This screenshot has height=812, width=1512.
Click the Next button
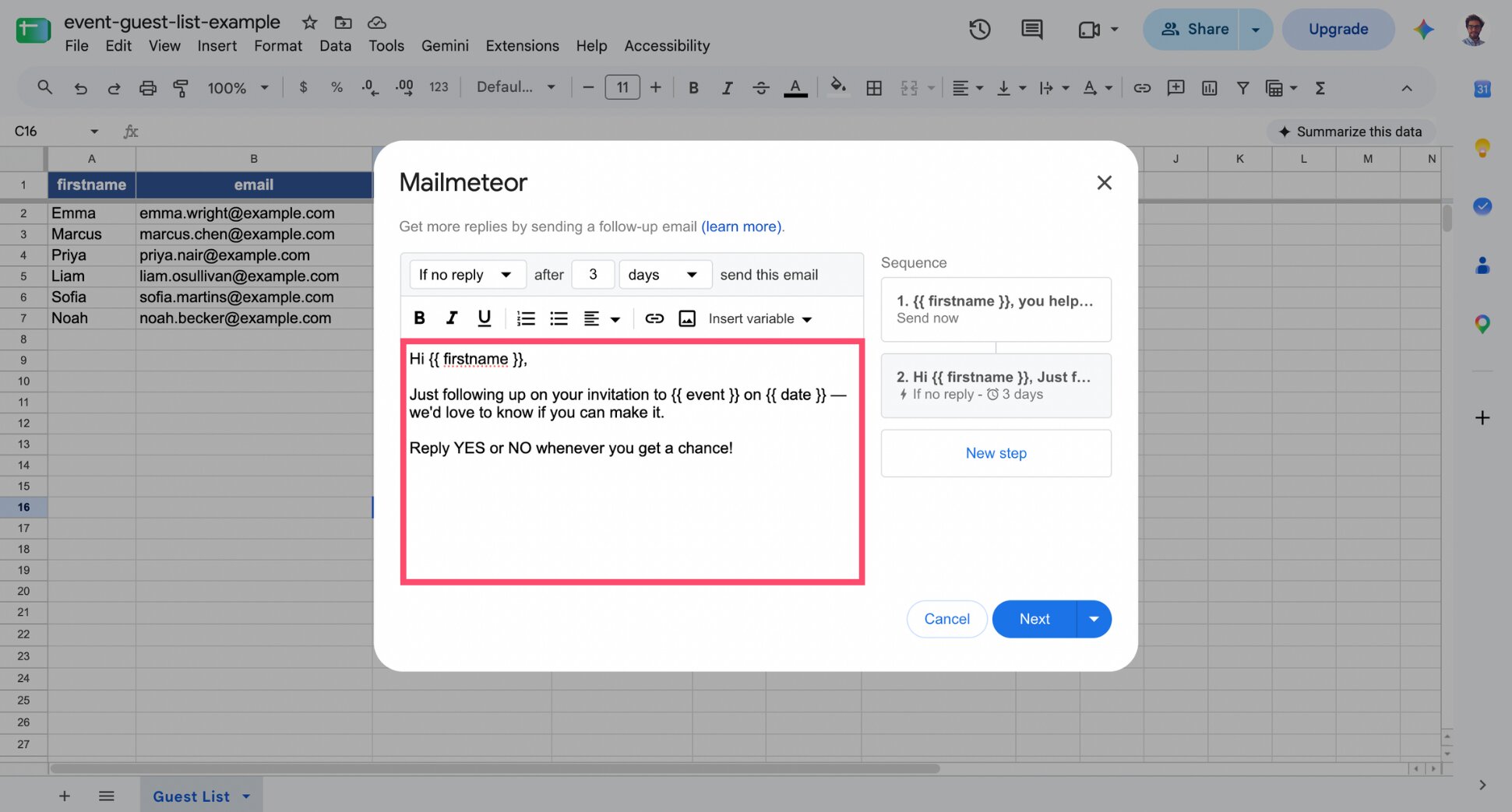[x=1034, y=619]
